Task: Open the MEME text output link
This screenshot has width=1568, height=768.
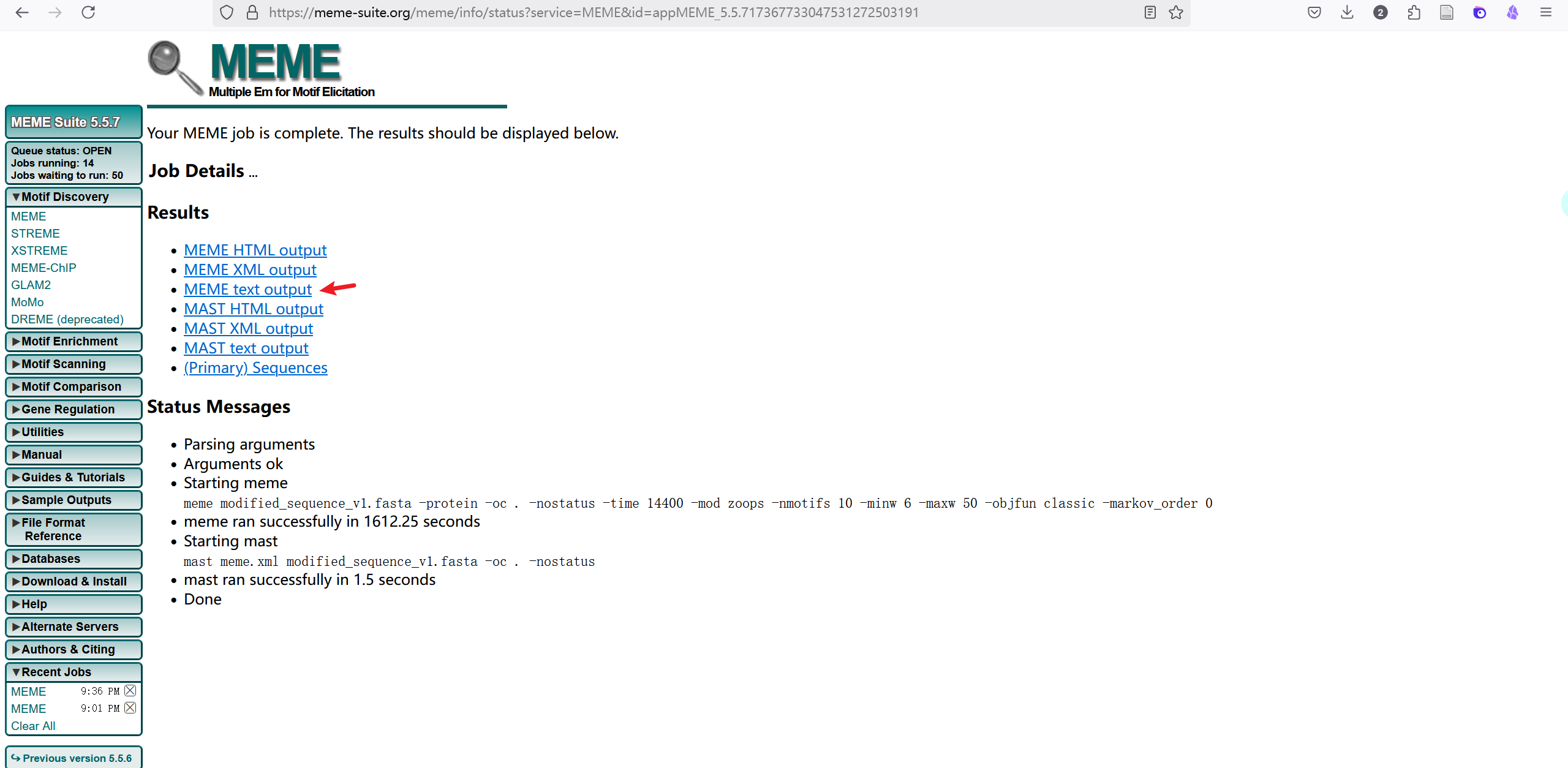Action: click(x=247, y=289)
